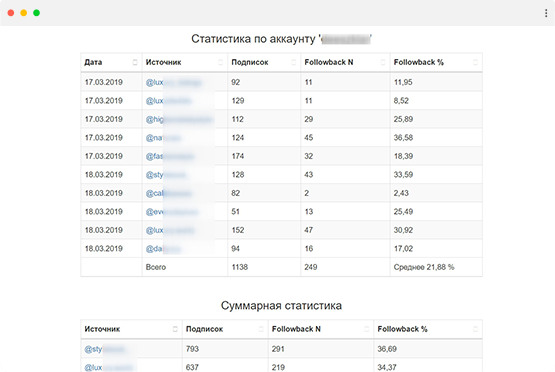Screen dimensions: 555x372
Task: Sort account table by Источник sort icon
Action: click(x=221, y=62)
